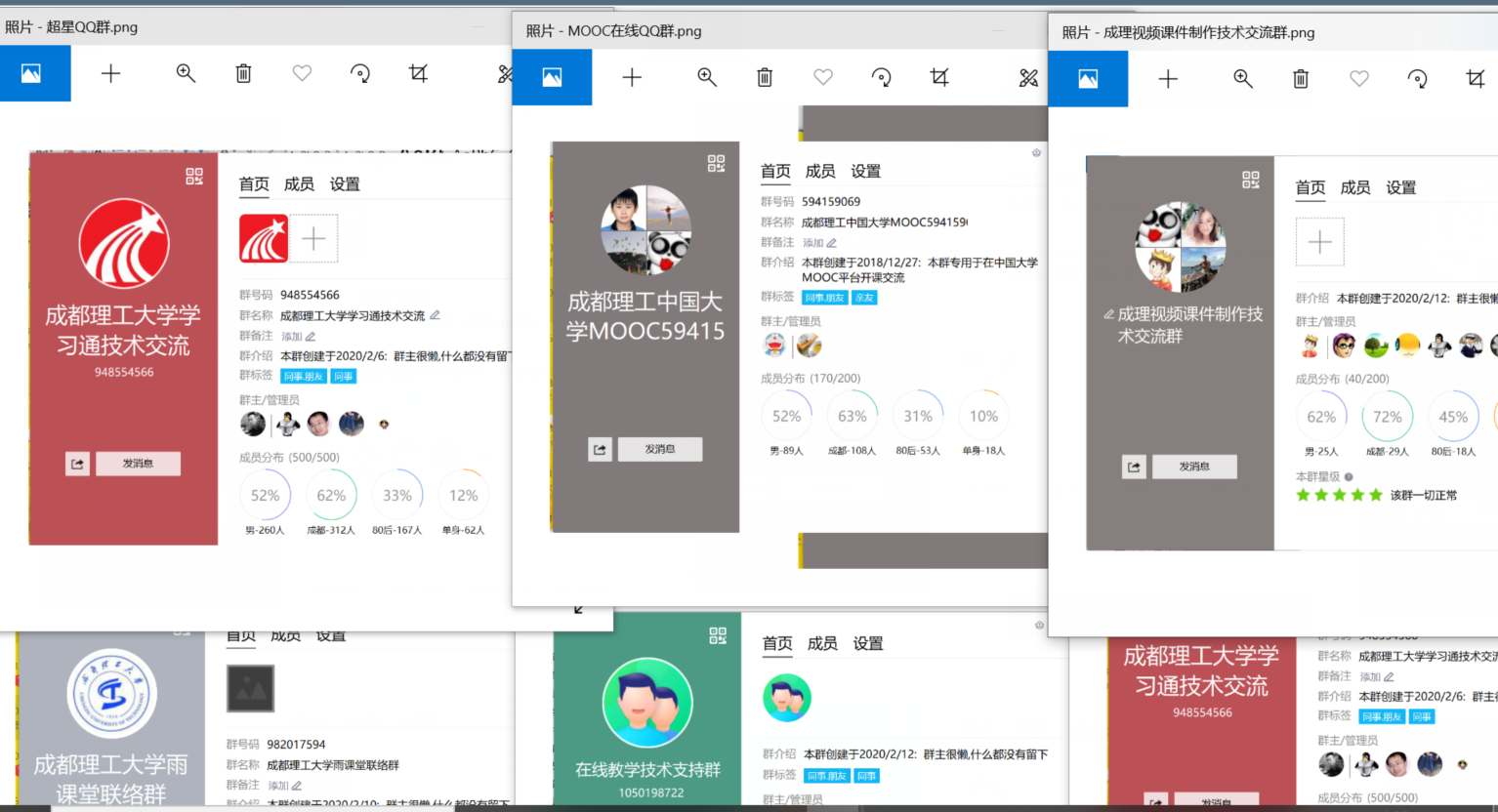Select the crop tool in 超星QQ群.png window
Image resolution: width=1498 pixels, height=812 pixels.
[418, 73]
